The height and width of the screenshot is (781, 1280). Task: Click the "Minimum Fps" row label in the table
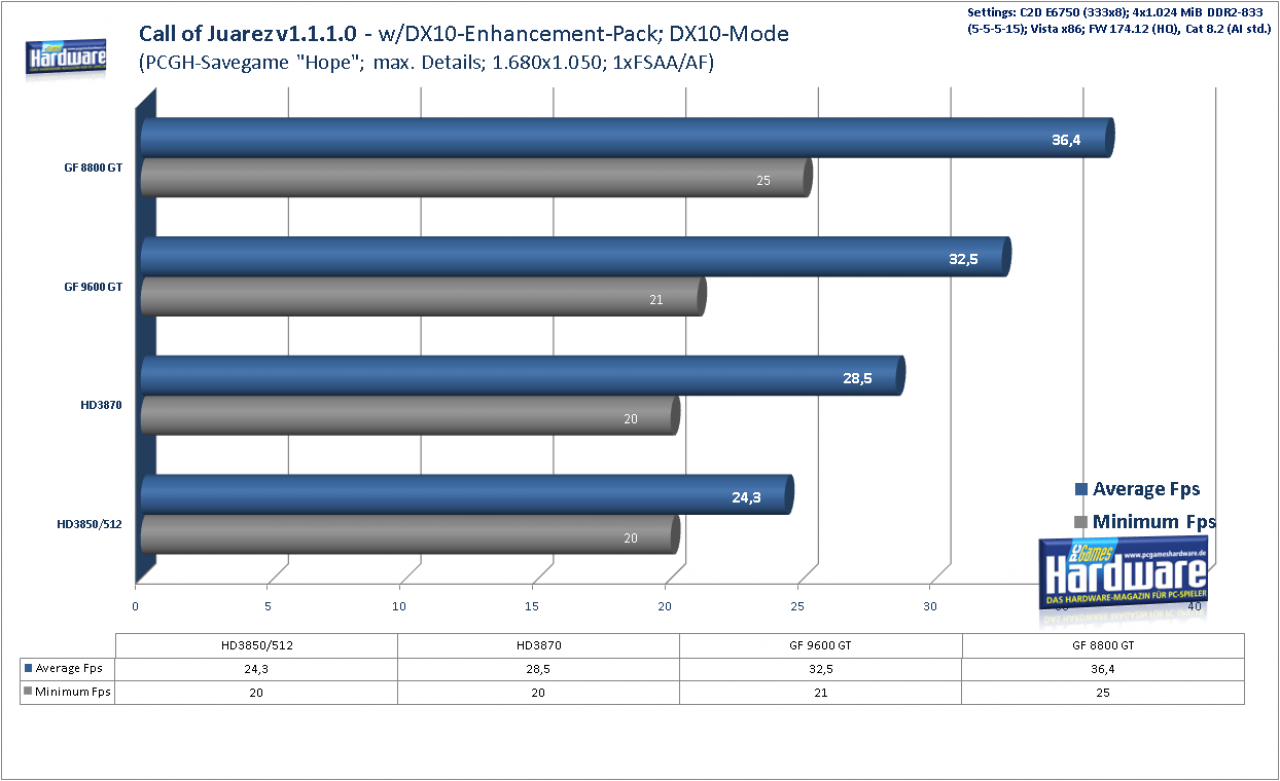[x=72, y=692]
